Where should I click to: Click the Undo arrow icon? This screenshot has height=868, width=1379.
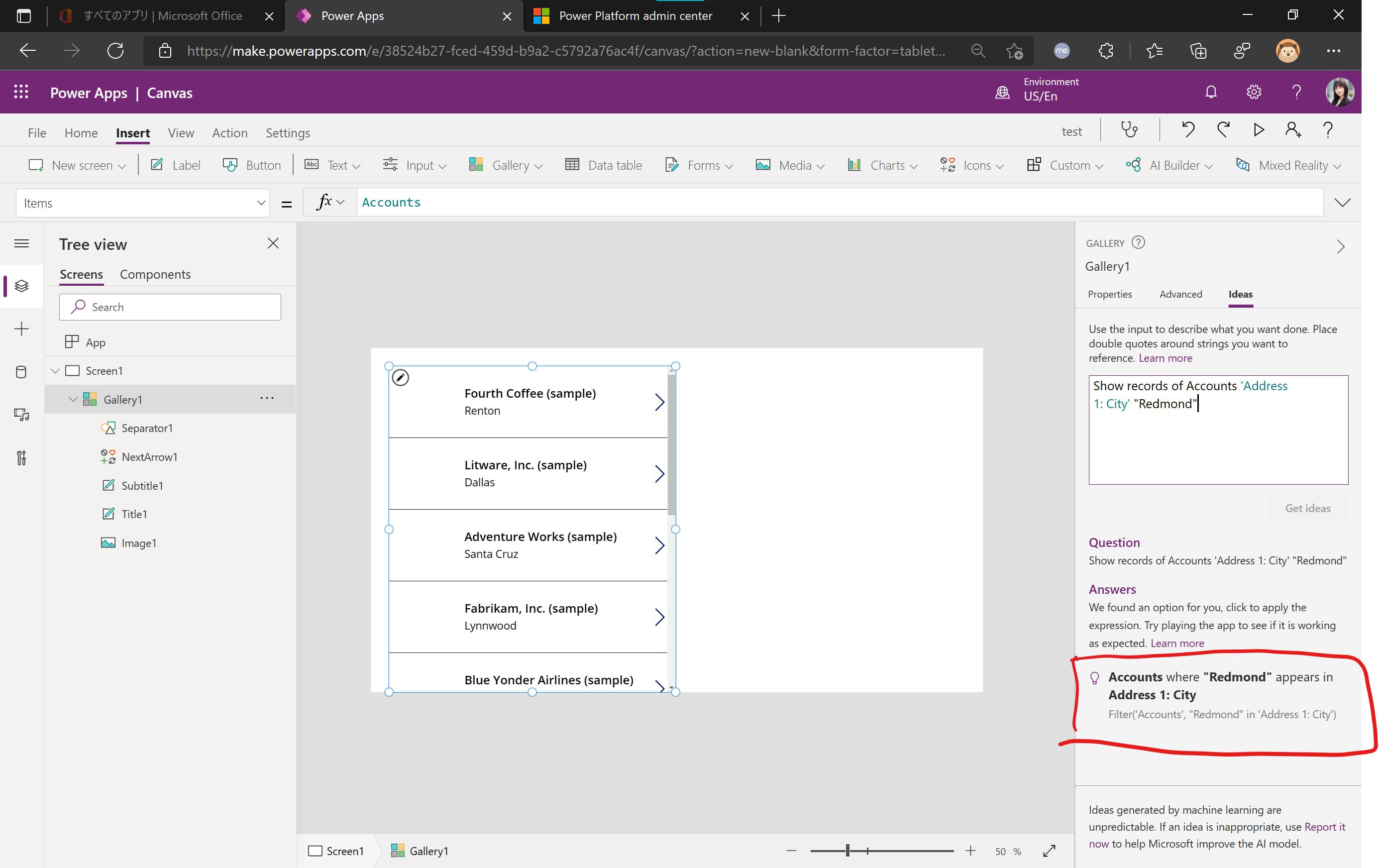(1188, 130)
